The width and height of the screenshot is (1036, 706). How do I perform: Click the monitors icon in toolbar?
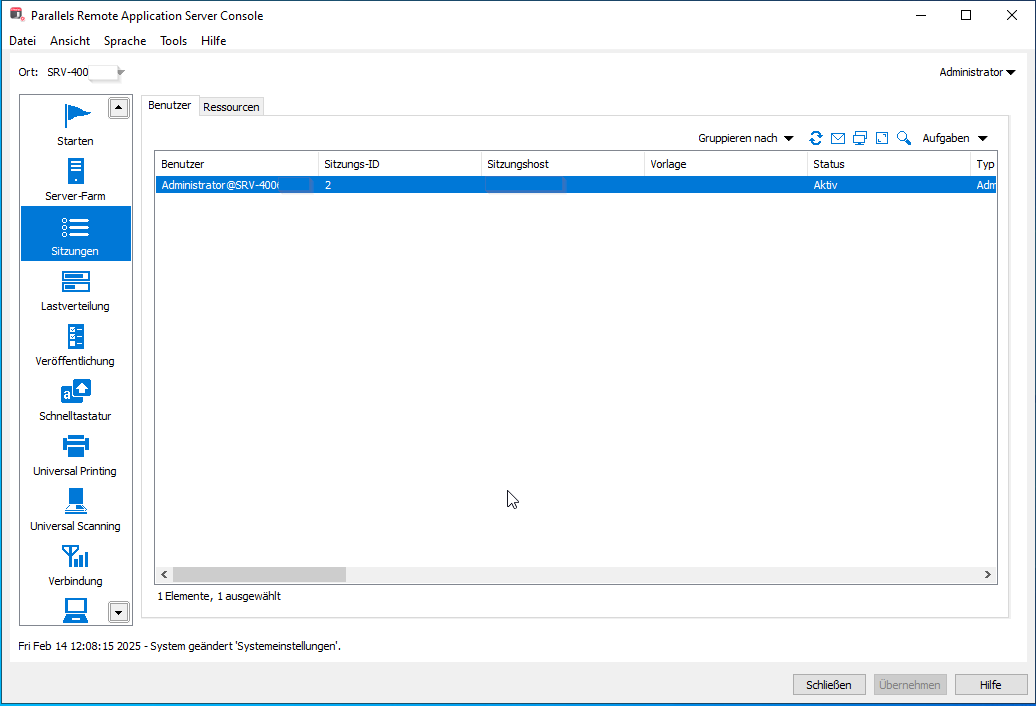(x=860, y=138)
